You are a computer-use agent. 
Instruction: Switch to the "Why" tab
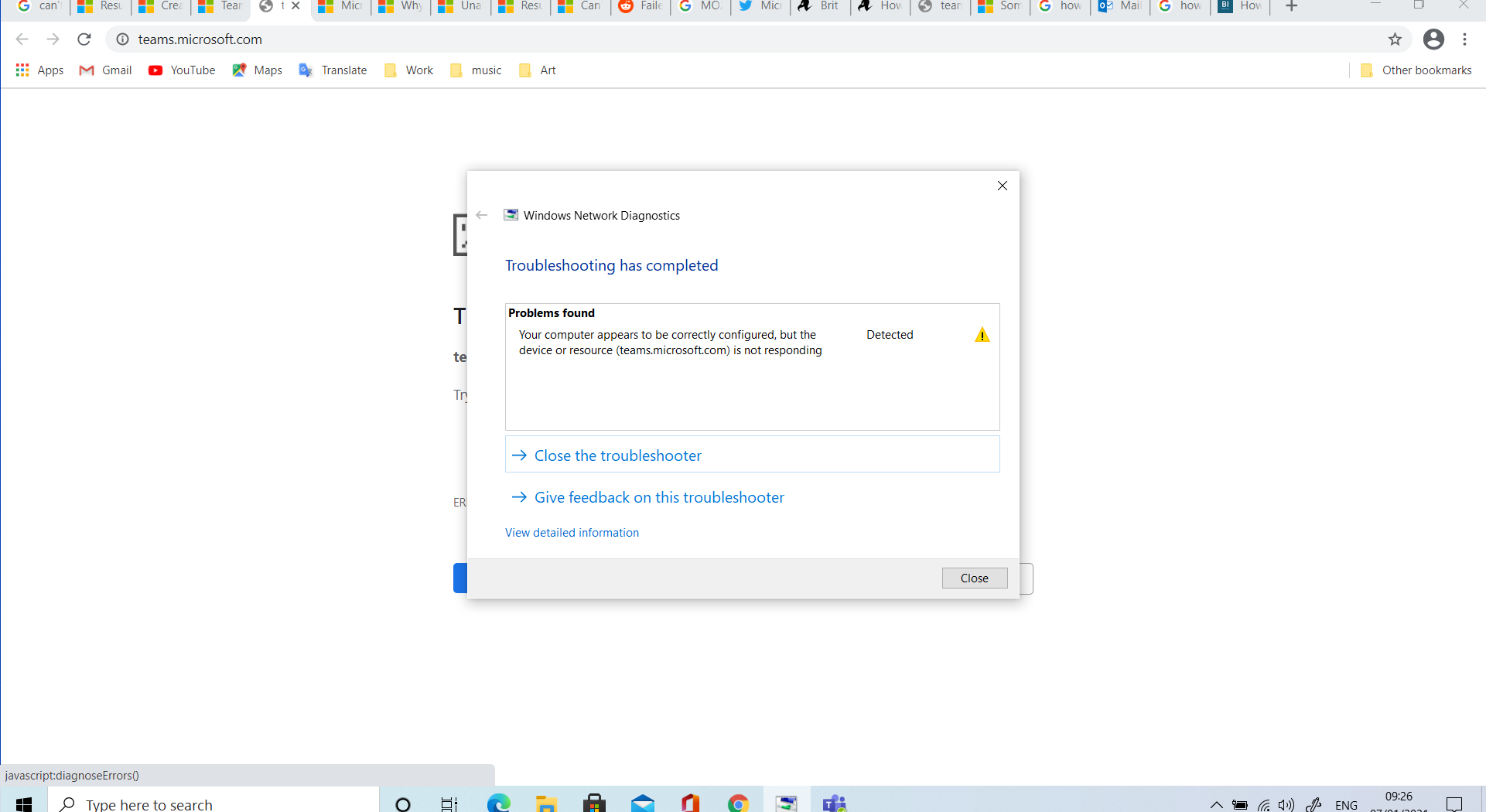pos(401,6)
